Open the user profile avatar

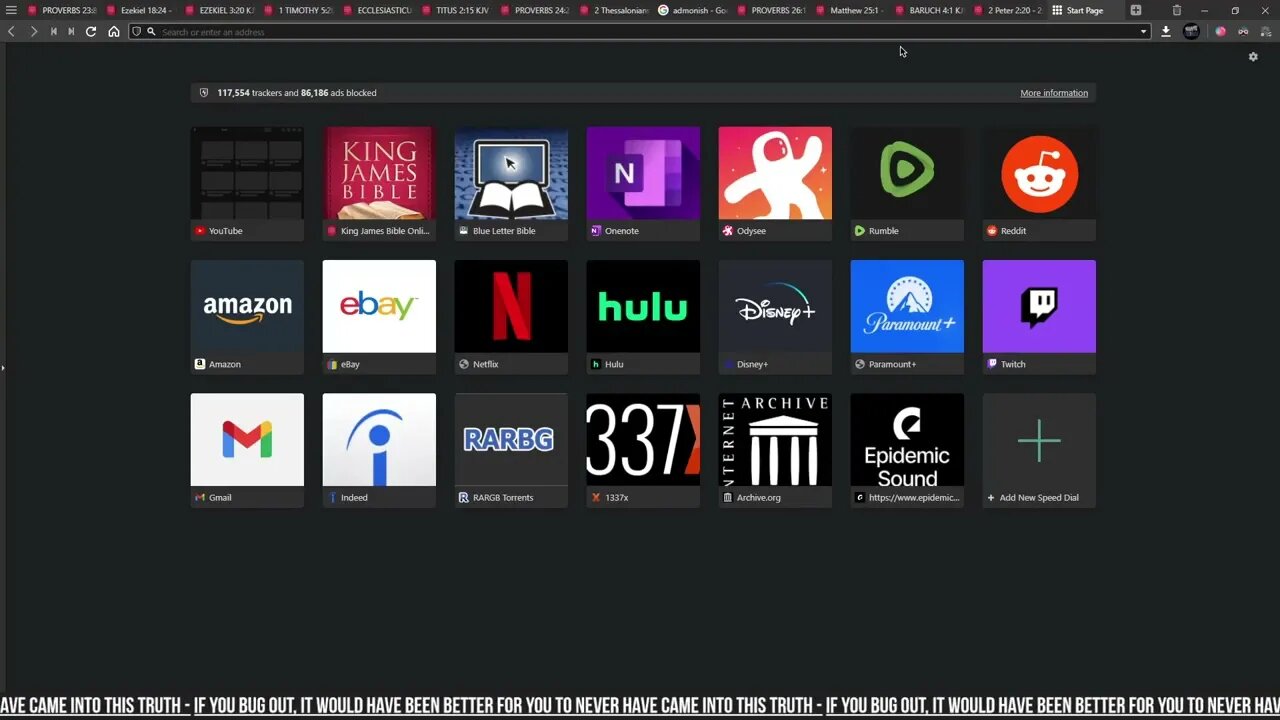pos(1191,31)
